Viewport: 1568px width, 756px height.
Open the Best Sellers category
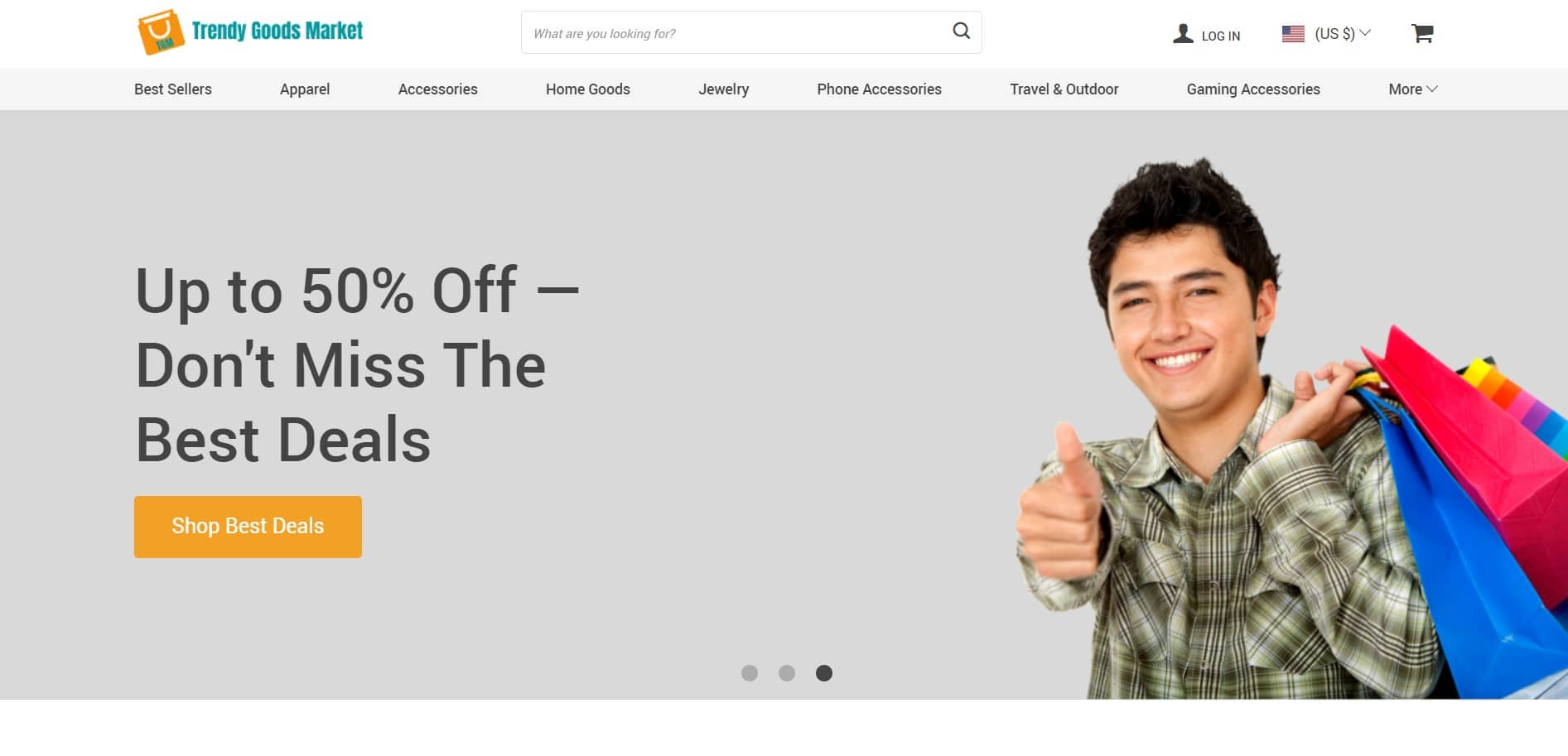tap(173, 89)
